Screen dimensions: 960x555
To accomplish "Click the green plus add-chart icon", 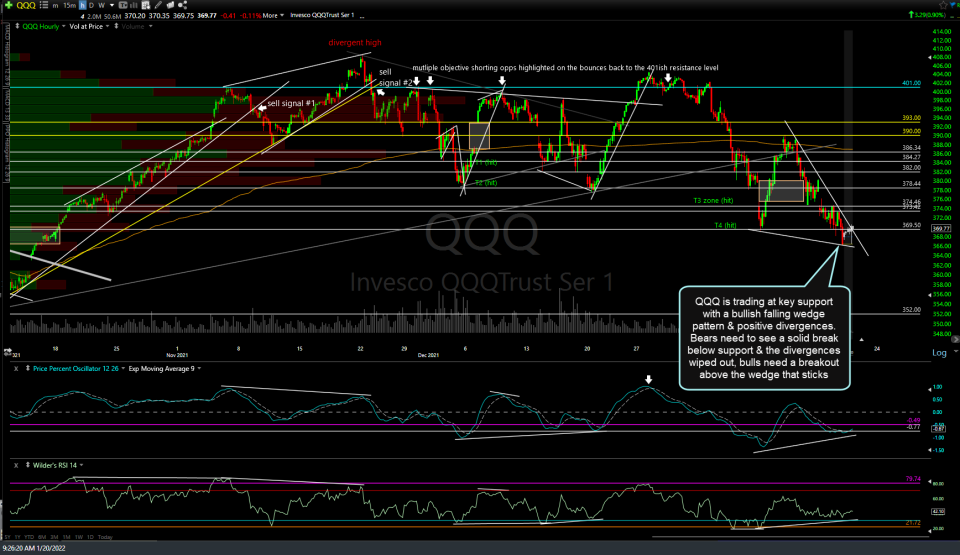I will pyautogui.click(x=9, y=5).
